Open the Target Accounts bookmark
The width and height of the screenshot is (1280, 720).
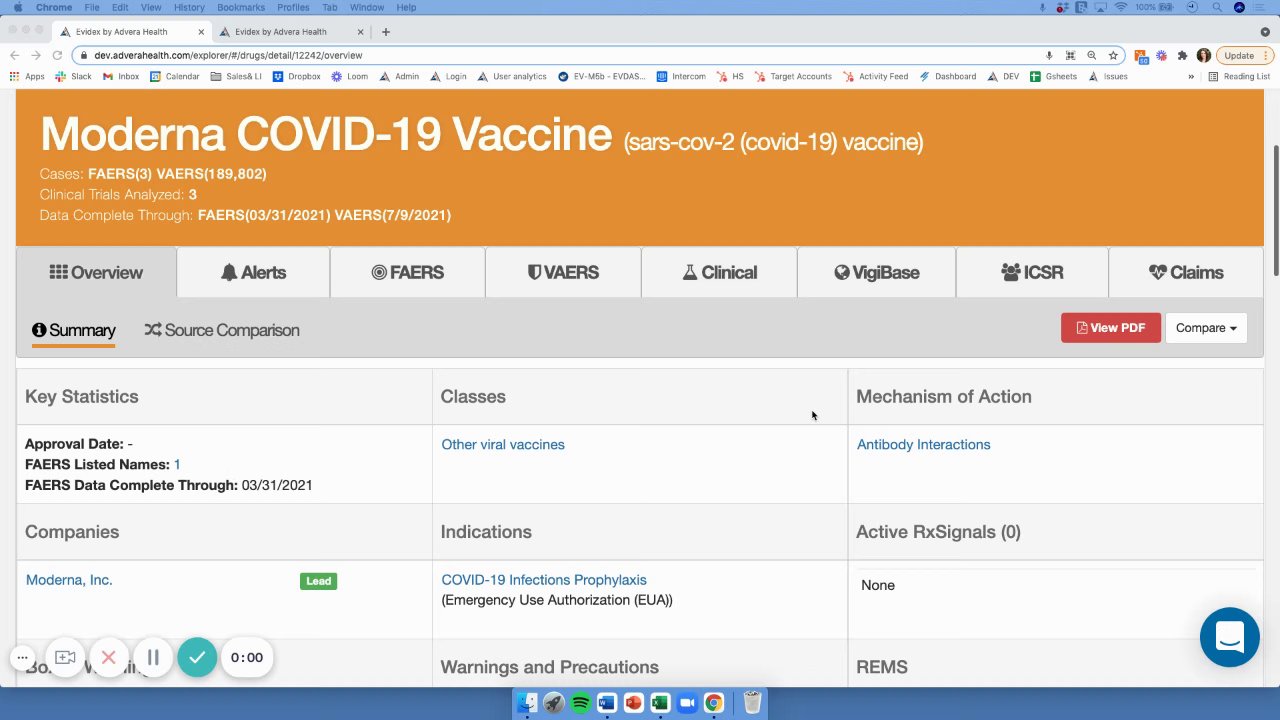point(792,76)
